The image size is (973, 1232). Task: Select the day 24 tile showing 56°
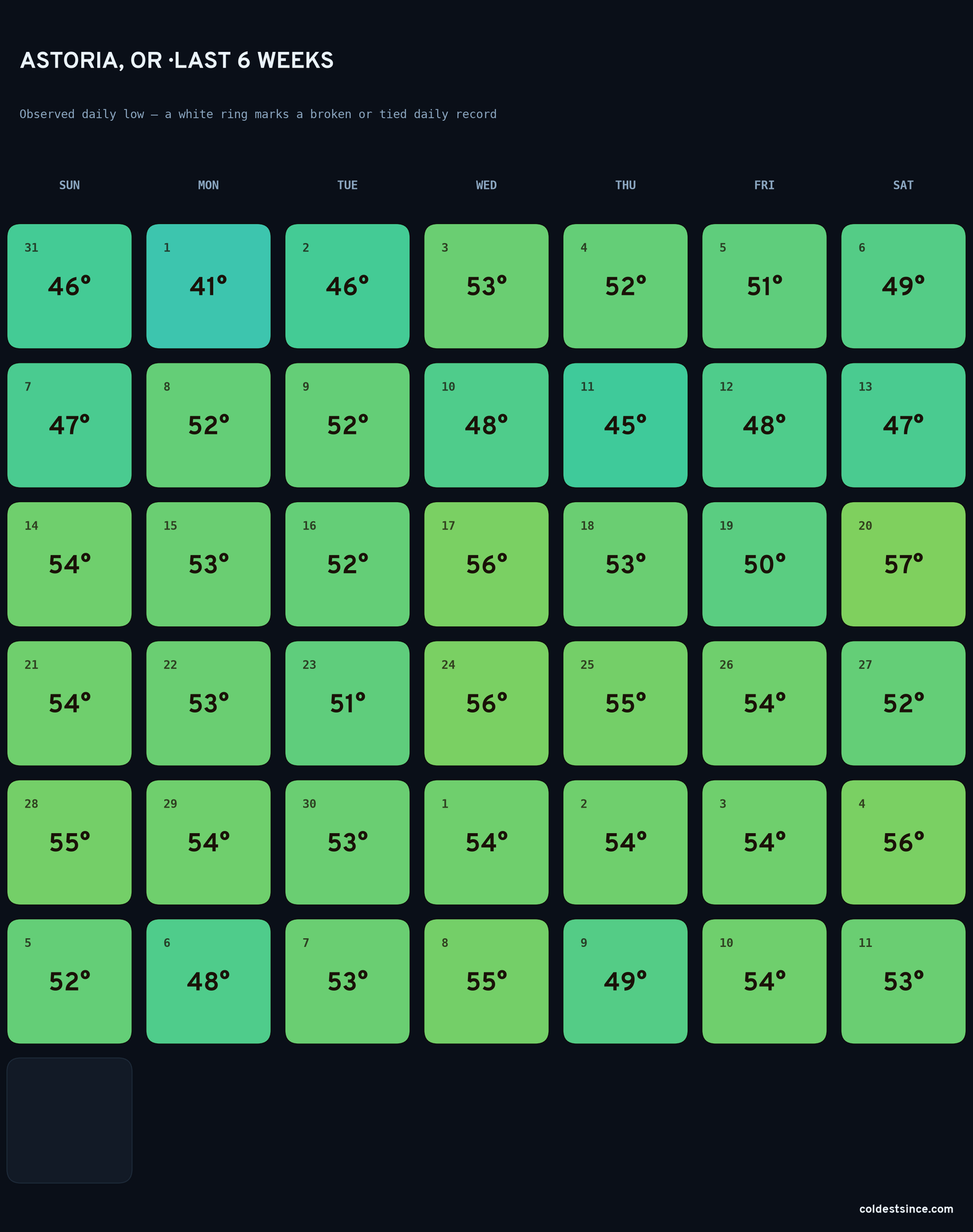[486, 703]
